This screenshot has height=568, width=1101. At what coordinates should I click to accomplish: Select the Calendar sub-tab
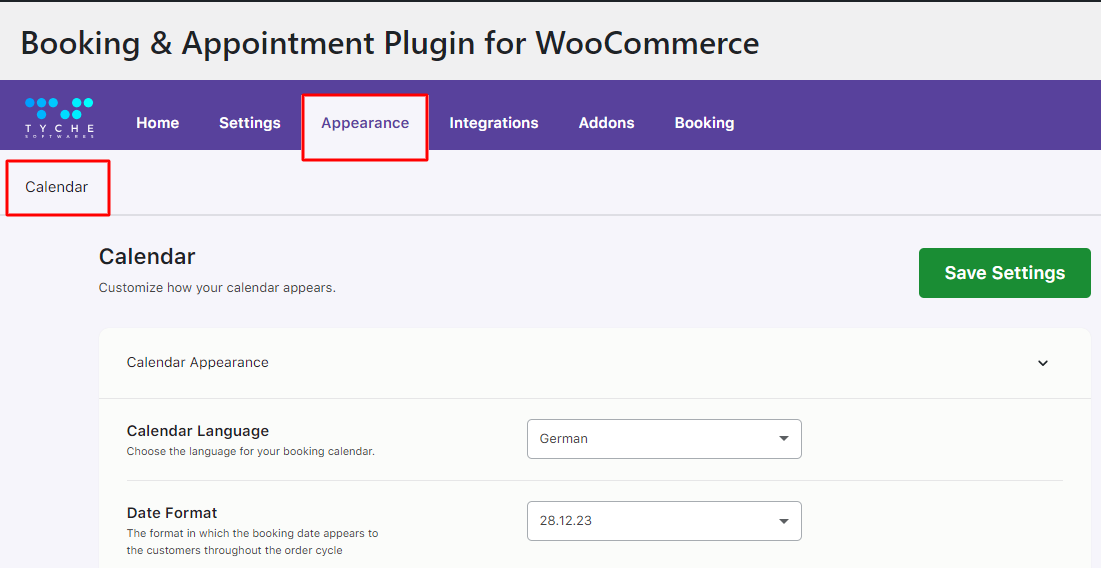[x=57, y=187]
